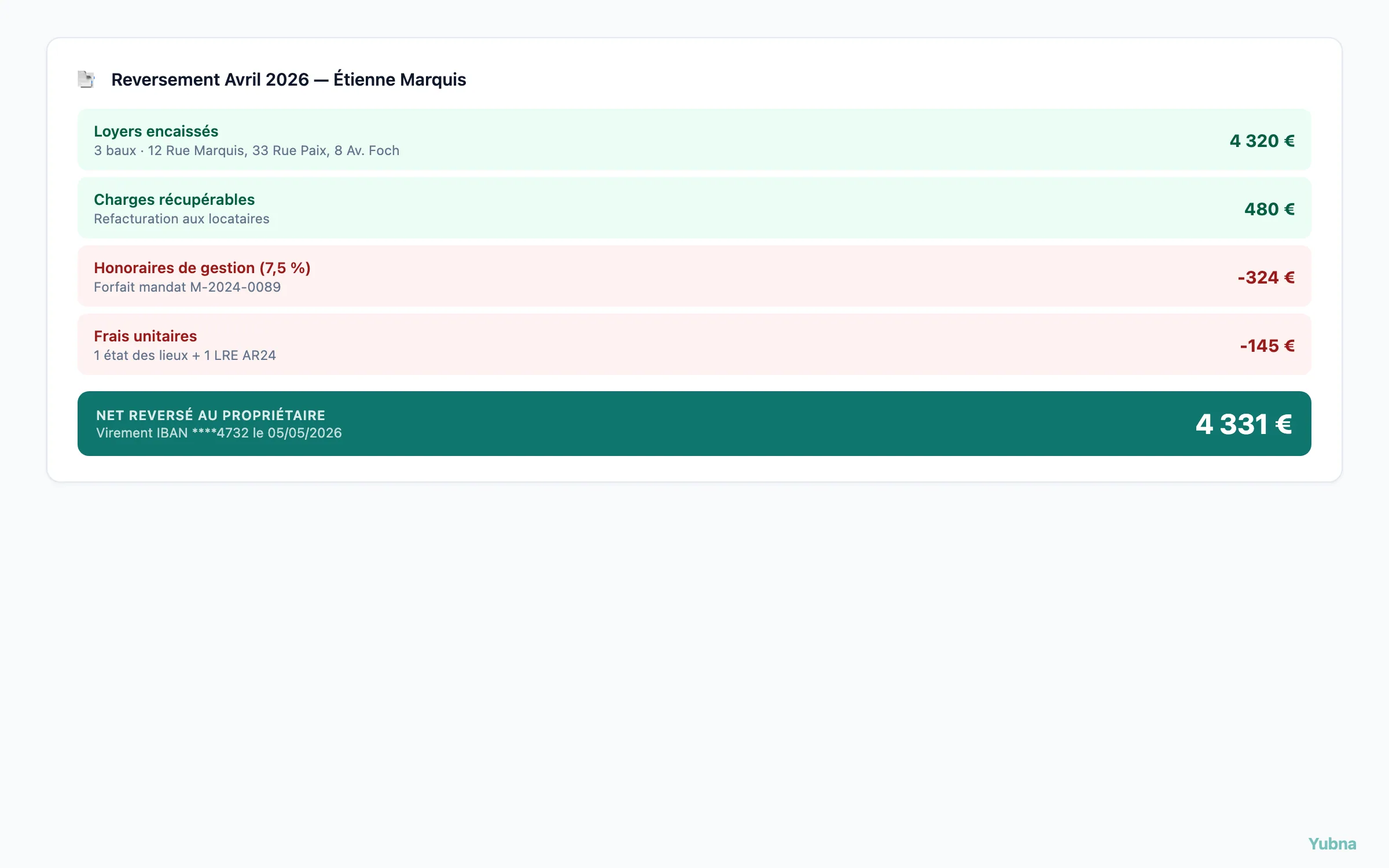Click the Yubna brand logo

tap(1332, 844)
